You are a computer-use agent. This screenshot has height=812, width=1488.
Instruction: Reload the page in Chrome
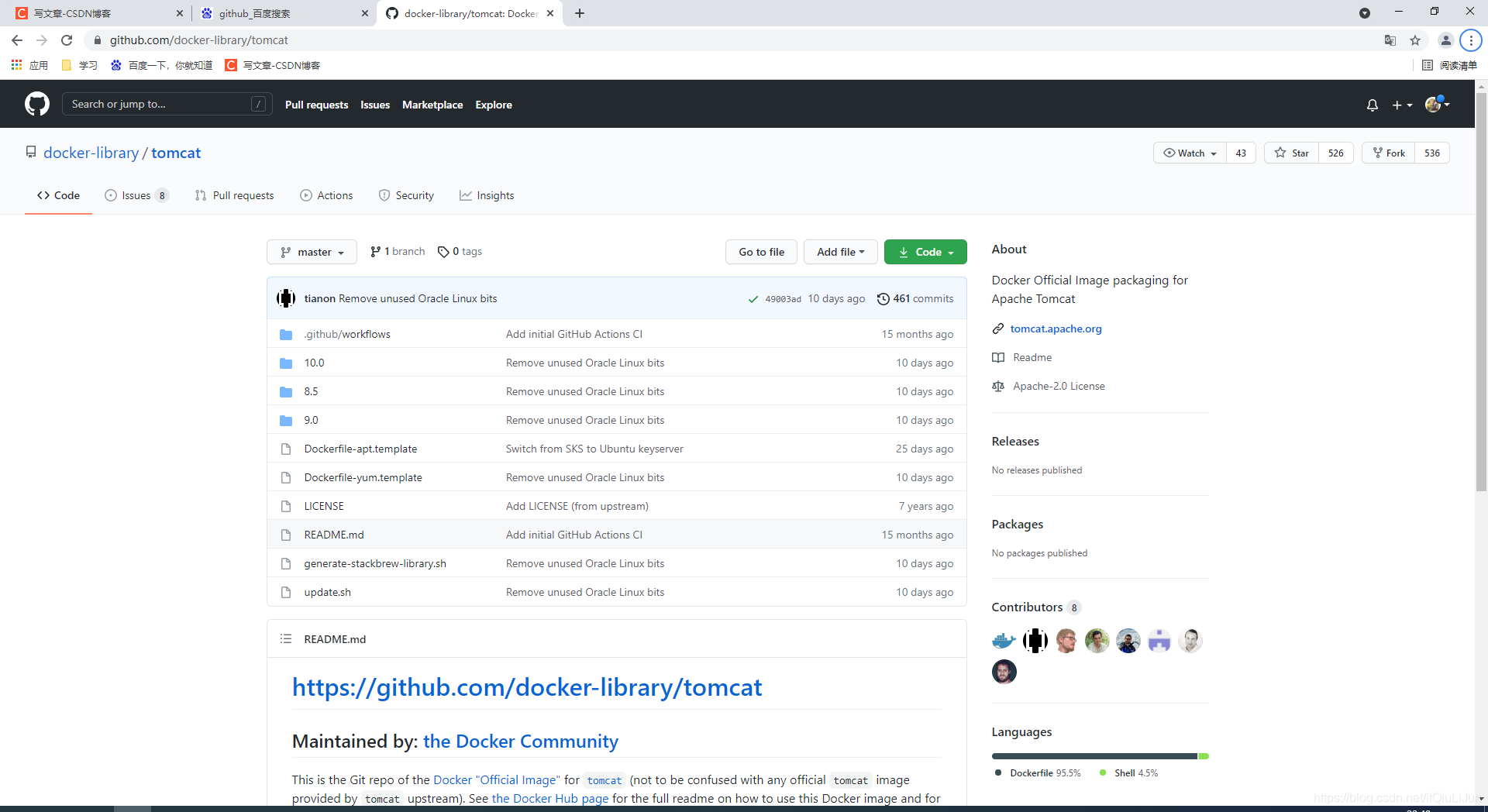(67, 40)
